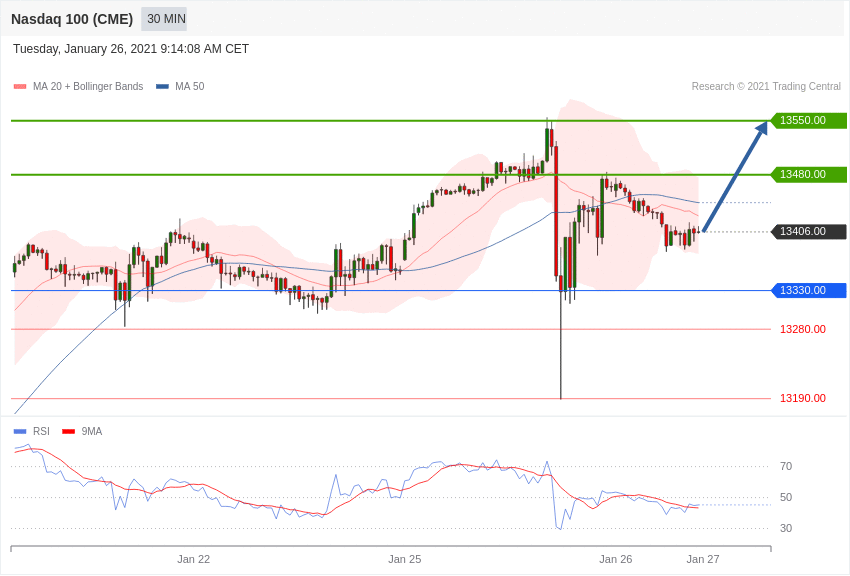Click the 30 MIN timeframe badge
The image size is (850, 576).
[x=164, y=19]
